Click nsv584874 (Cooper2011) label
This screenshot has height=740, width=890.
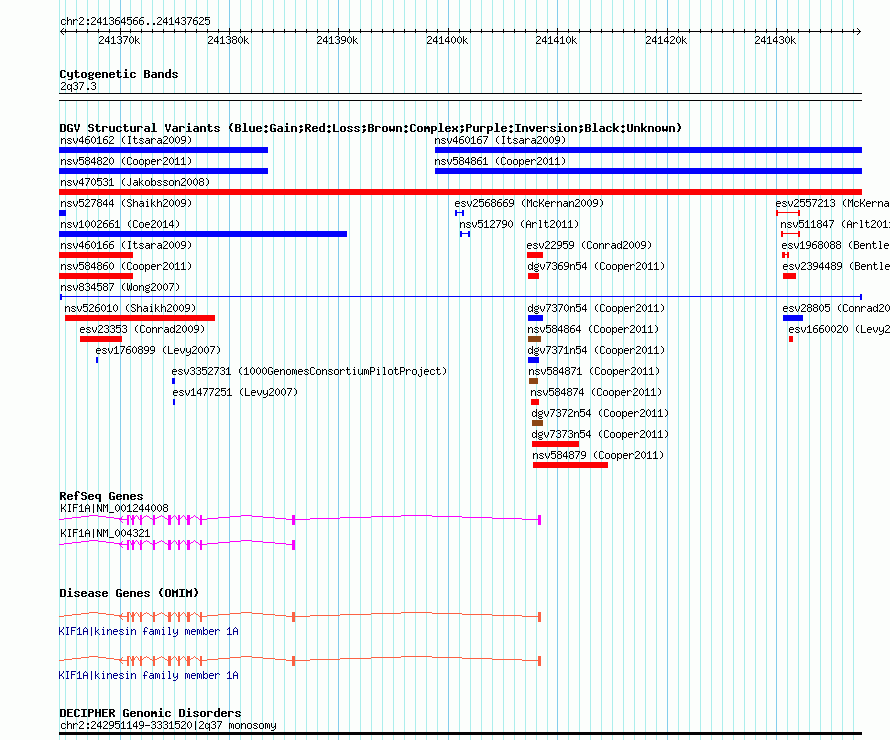[596, 392]
